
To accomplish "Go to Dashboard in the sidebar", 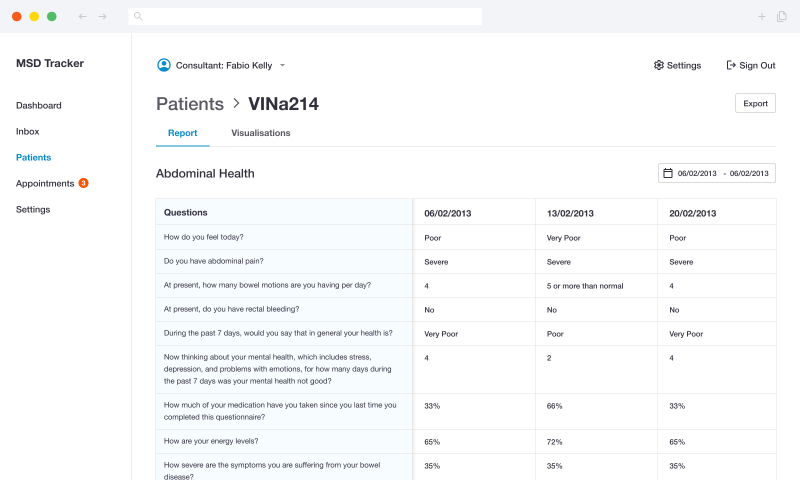I will tap(39, 105).
